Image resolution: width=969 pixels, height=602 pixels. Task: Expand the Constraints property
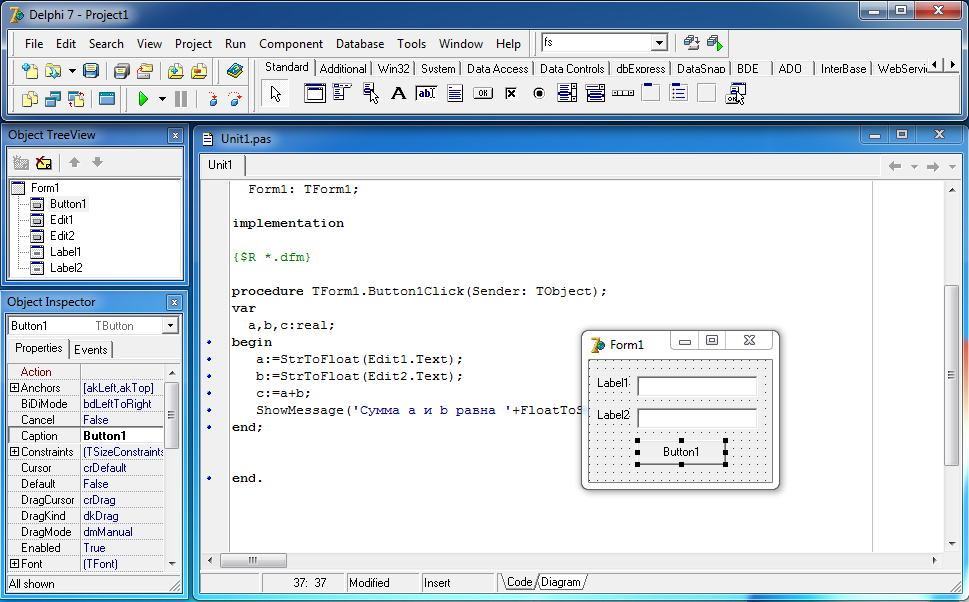point(14,452)
